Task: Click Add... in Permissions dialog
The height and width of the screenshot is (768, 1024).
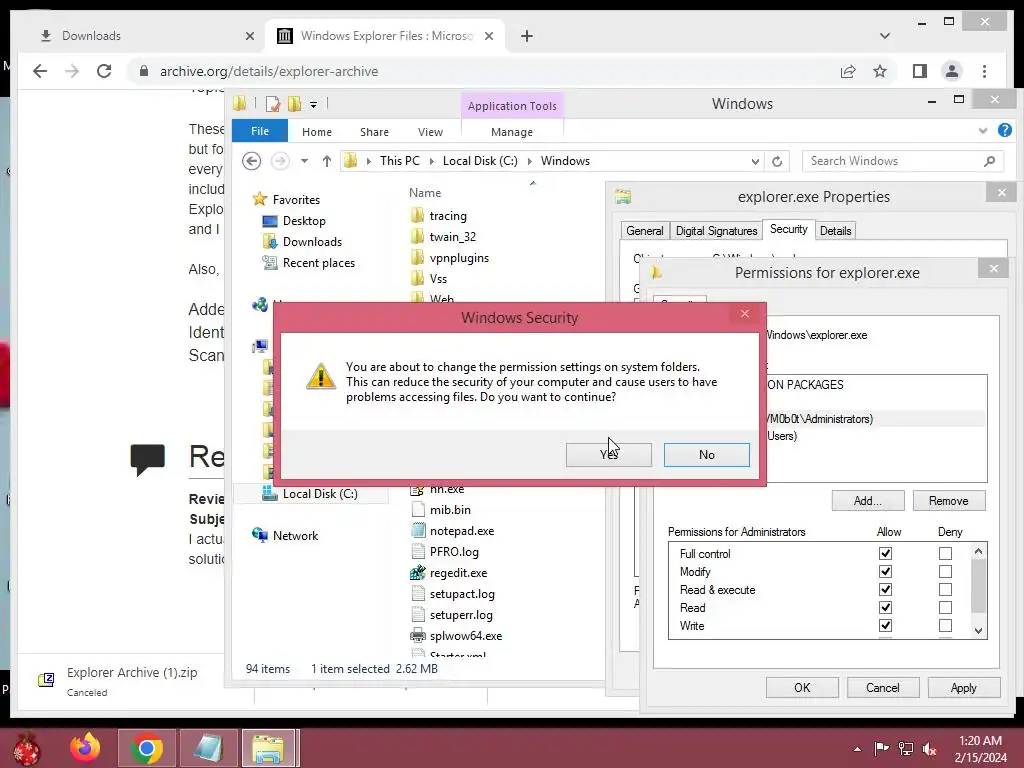Action: pos(868,501)
